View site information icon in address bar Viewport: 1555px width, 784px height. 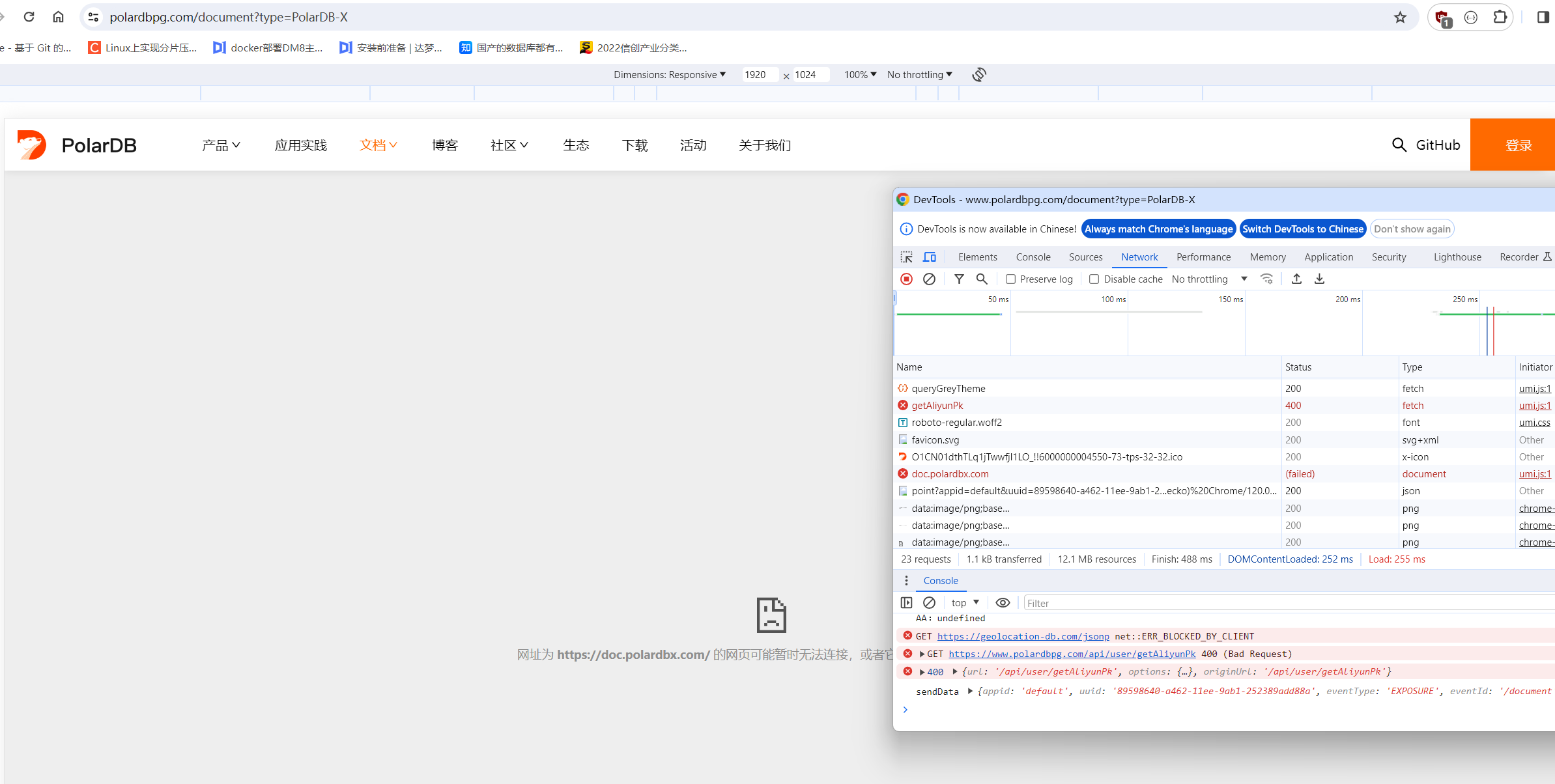click(94, 17)
